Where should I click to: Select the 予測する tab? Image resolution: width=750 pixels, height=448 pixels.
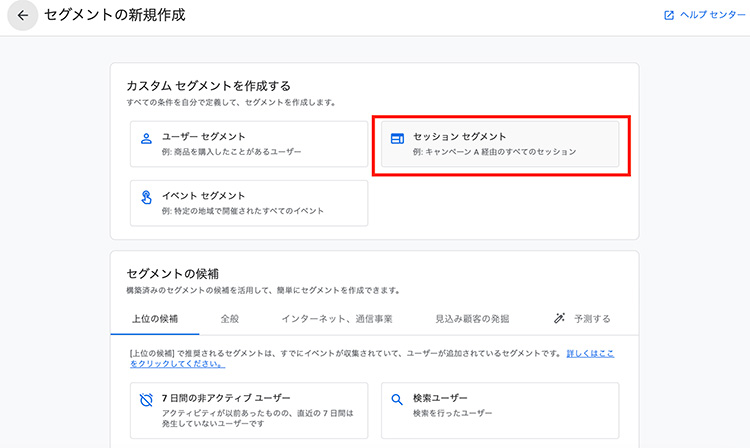[x=582, y=319]
